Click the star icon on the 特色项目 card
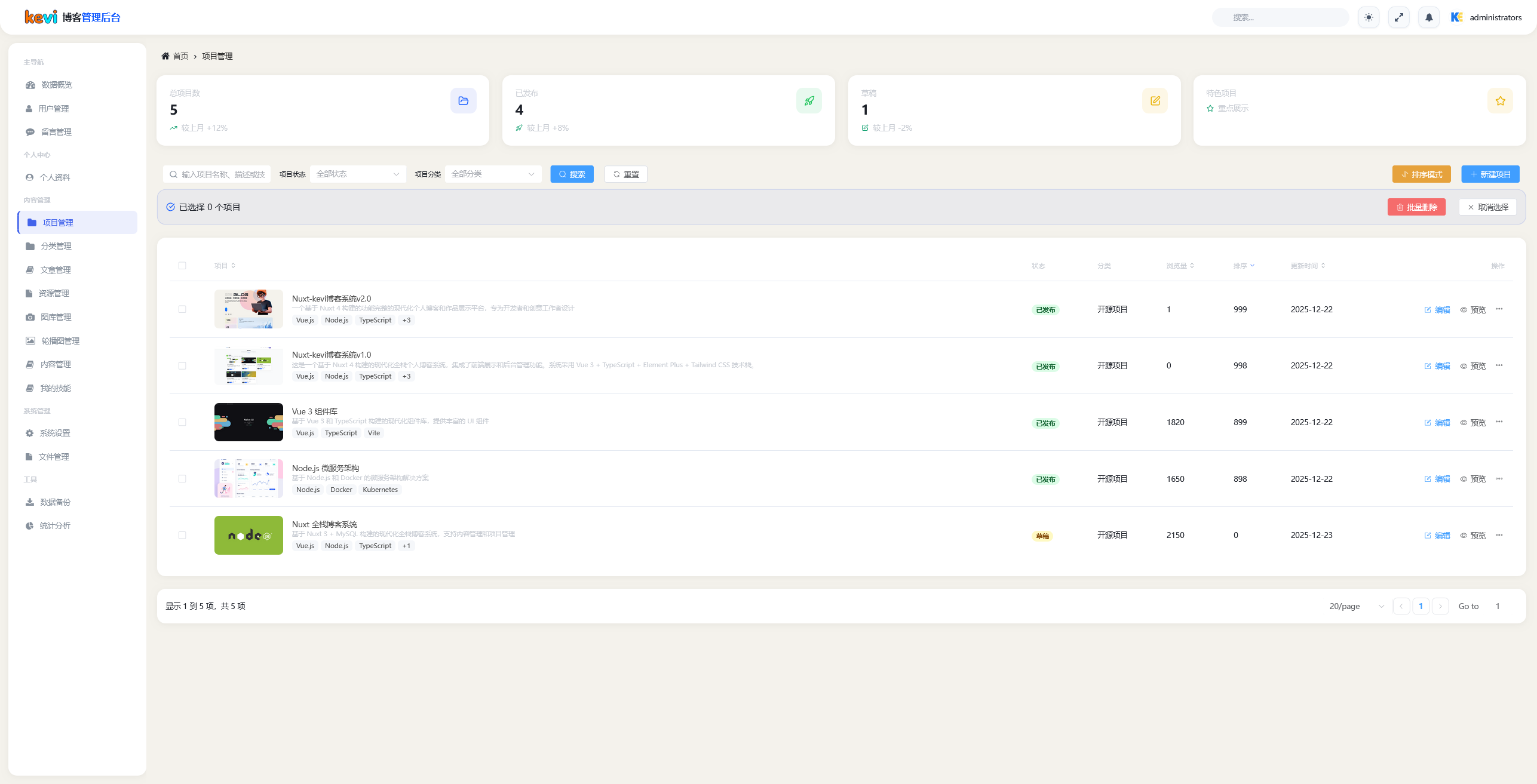 pos(1500,101)
